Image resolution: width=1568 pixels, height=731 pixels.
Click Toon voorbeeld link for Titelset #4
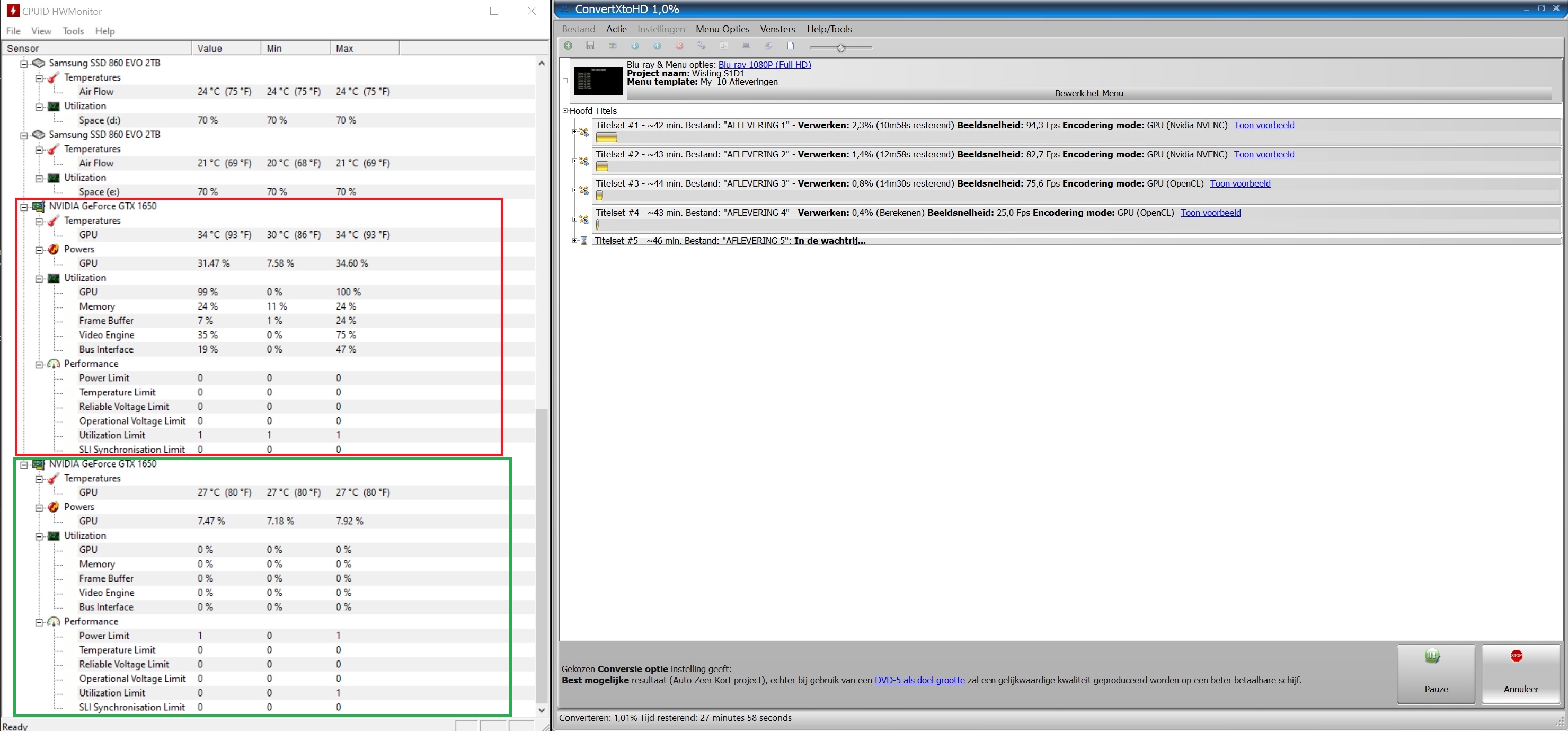tap(1211, 213)
